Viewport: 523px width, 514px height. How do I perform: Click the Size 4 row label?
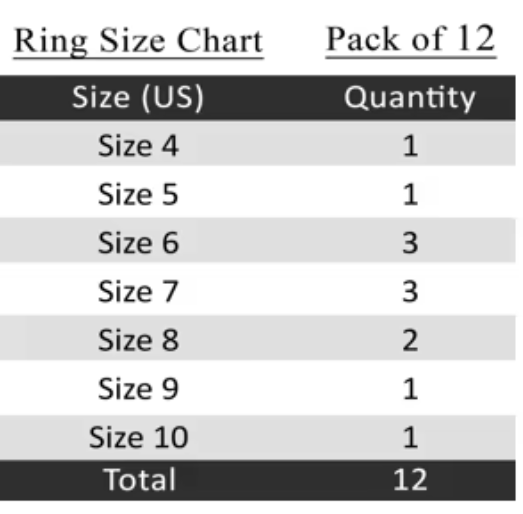point(138,145)
